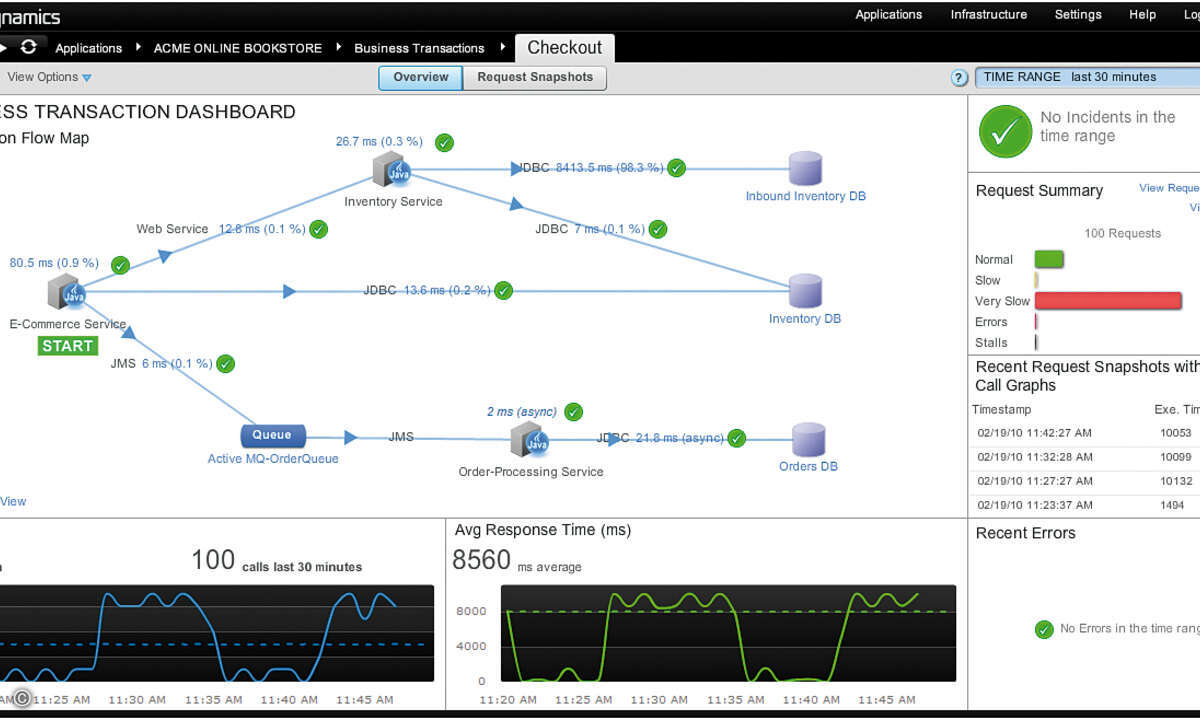This screenshot has height=720, width=1200.
Task: Click the health check next to 26.7 ms
Action: tap(444, 142)
